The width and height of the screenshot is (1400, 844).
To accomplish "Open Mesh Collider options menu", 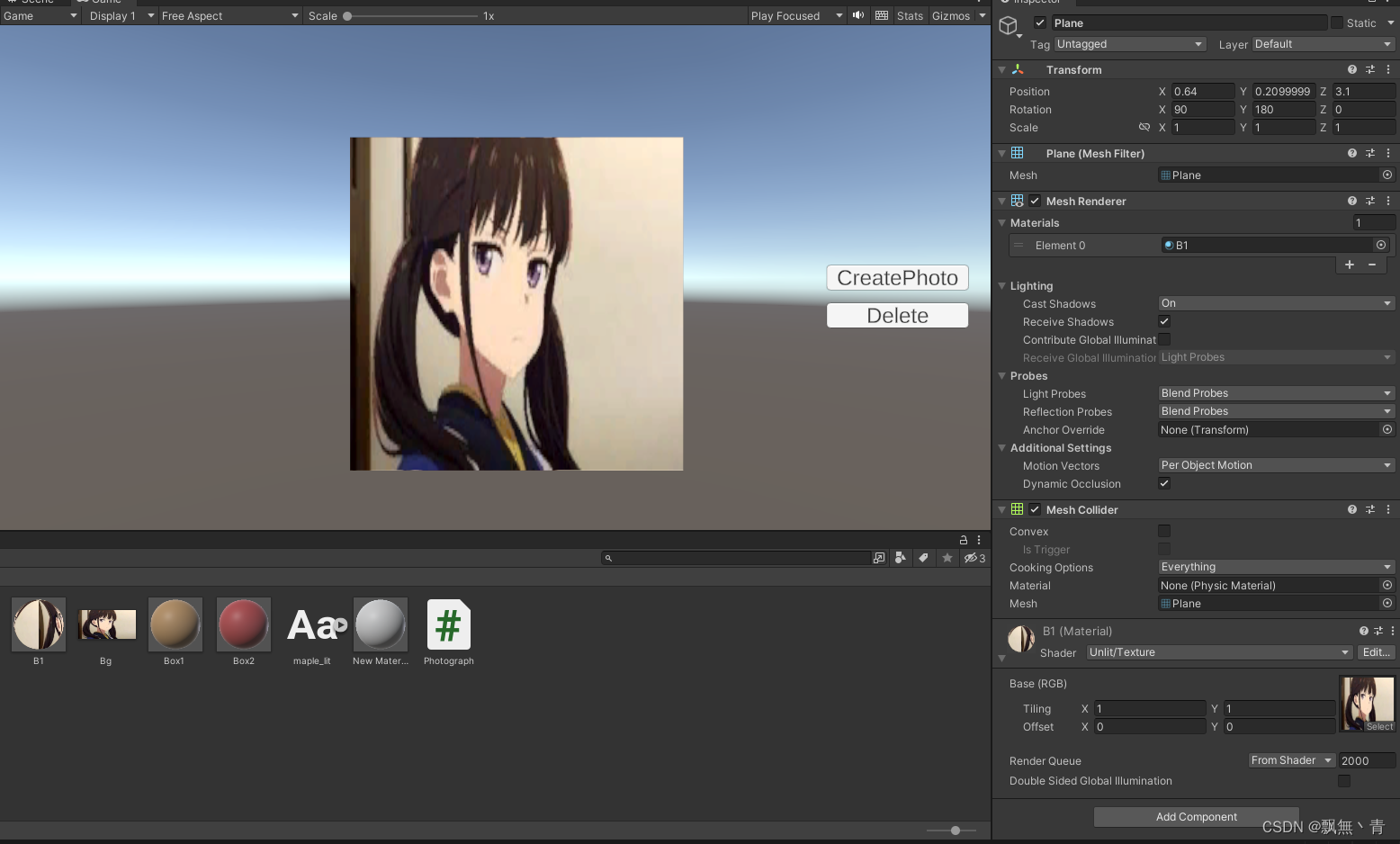I will tap(1388, 509).
